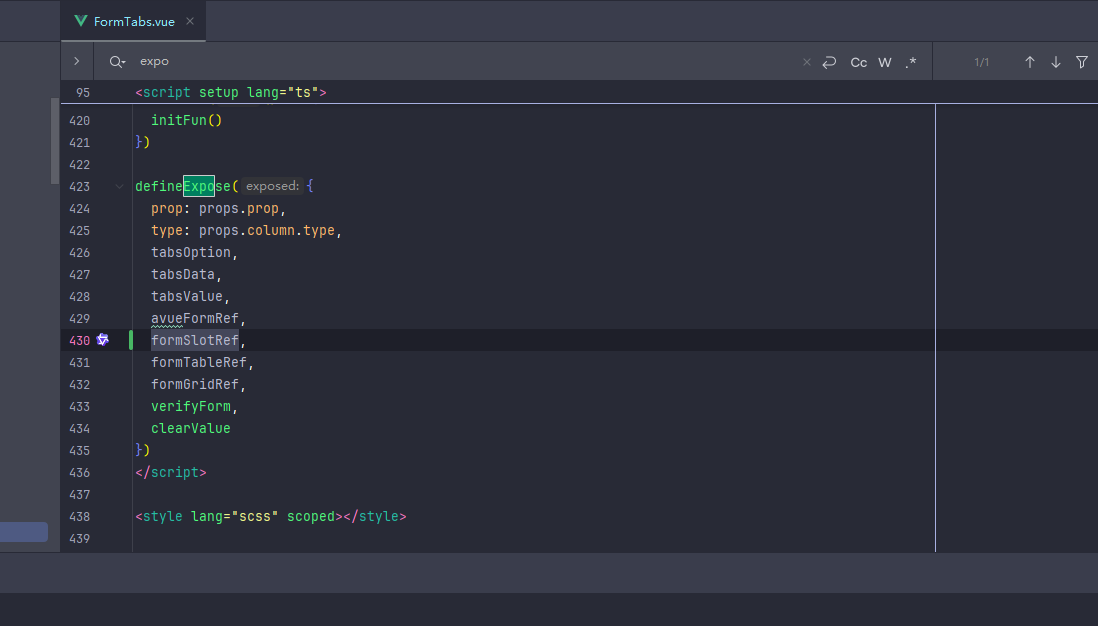Click the sticky line 95 script tag

coord(230,92)
